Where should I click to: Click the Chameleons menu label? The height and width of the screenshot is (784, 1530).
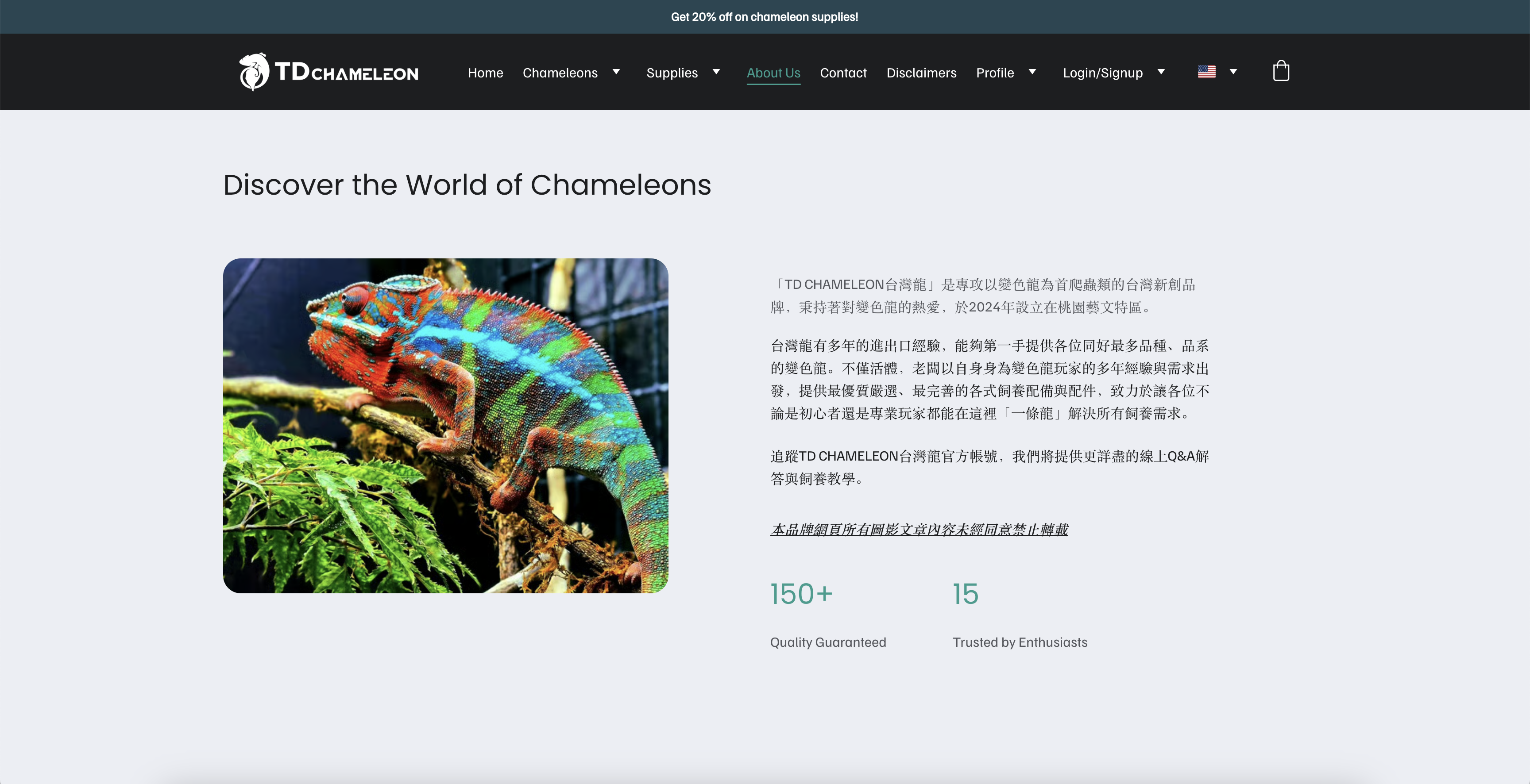point(560,73)
